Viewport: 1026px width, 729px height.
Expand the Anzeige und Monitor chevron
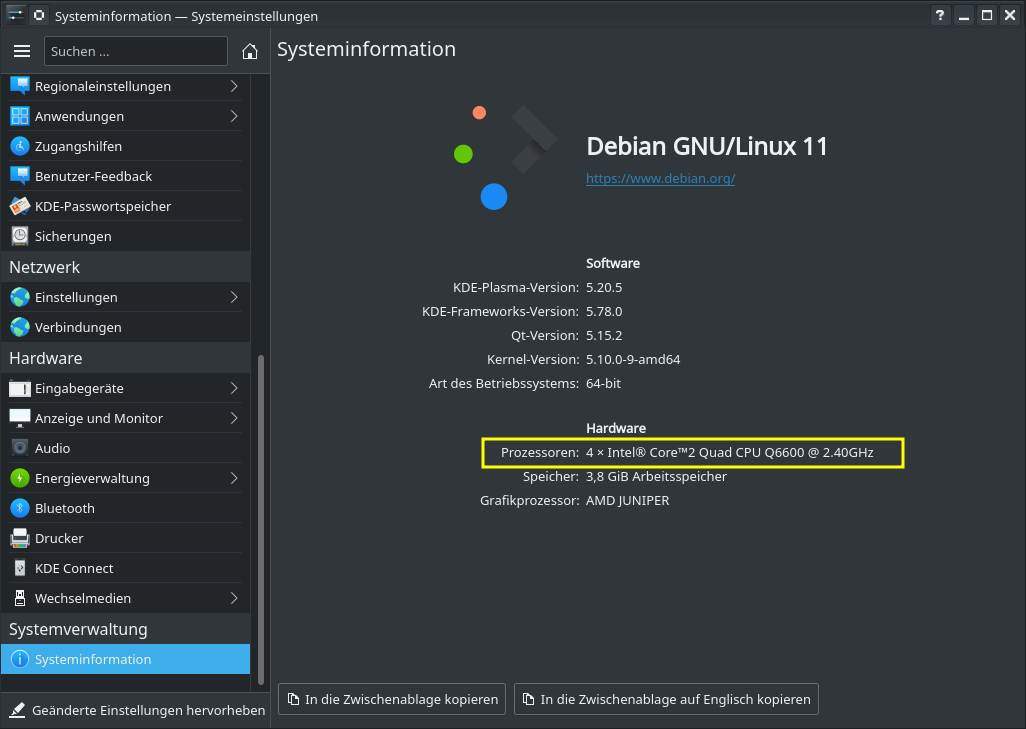234,418
